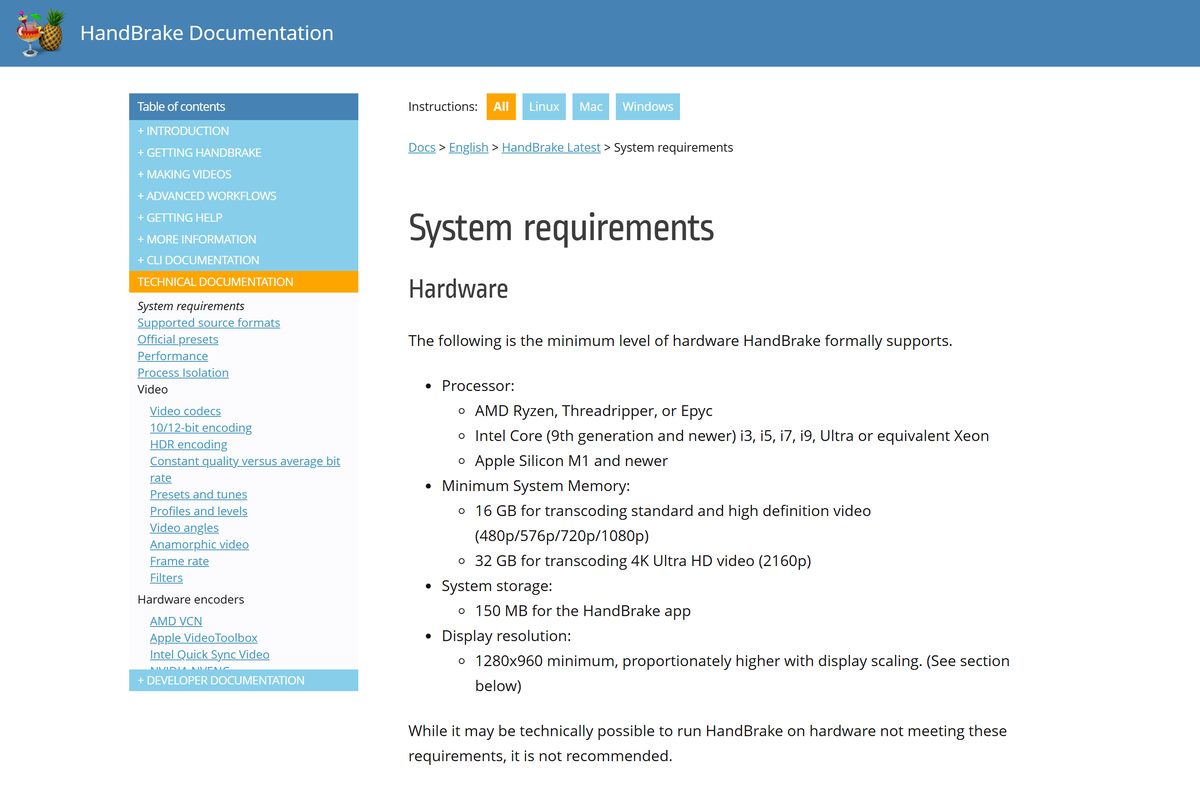This screenshot has width=1200, height=792.
Task: Switch instructions filter to Windows
Action: [648, 107]
